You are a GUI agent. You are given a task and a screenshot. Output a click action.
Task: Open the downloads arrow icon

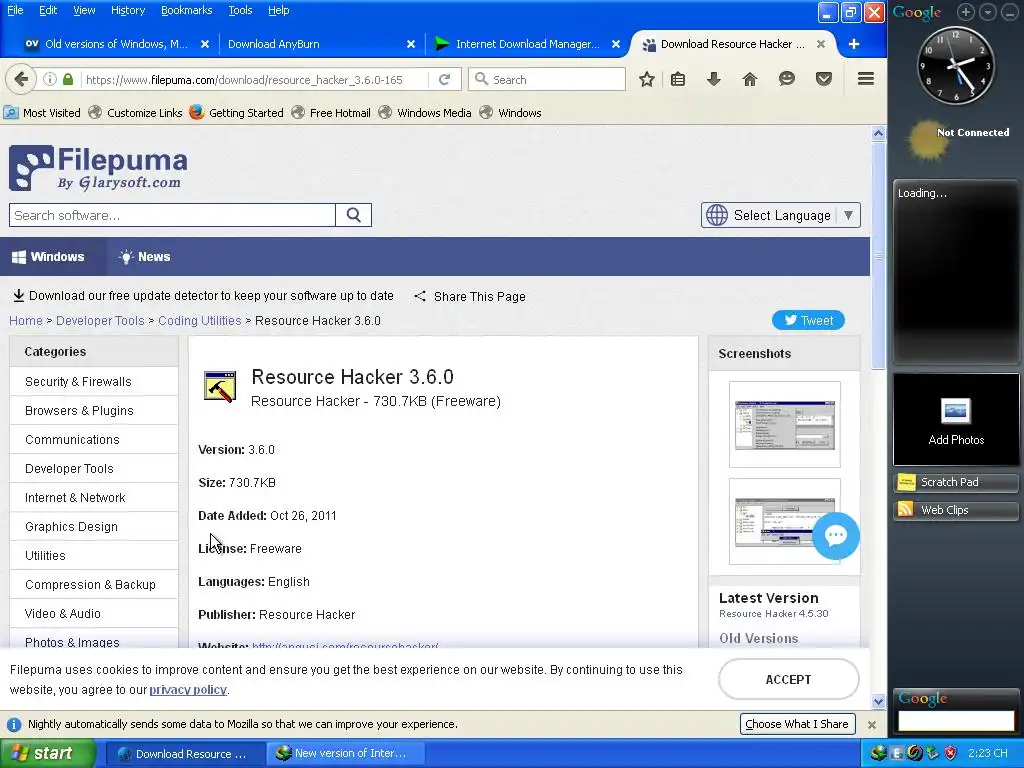[x=714, y=80]
